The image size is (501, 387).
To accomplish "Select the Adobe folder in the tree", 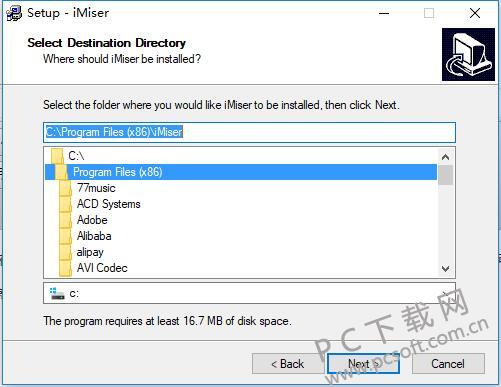I will (92, 220).
